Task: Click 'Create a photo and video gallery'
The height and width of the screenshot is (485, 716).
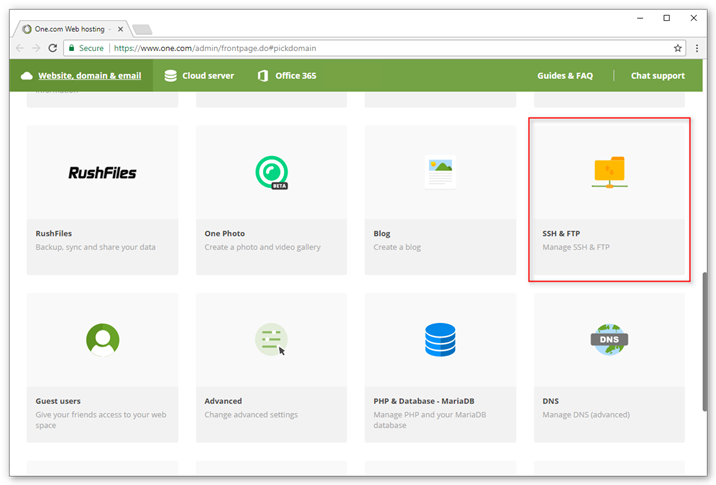Action: click(x=263, y=247)
